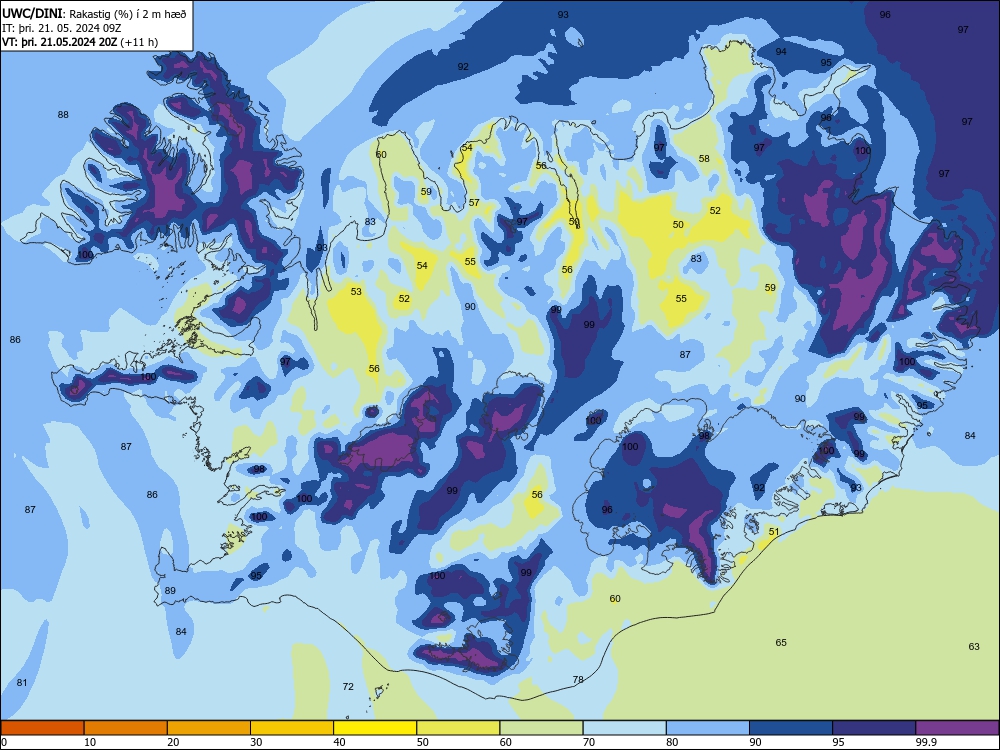This screenshot has width=1000, height=750.
Task: Click the 58 humidity value
Action: click(x=704, y=158)
